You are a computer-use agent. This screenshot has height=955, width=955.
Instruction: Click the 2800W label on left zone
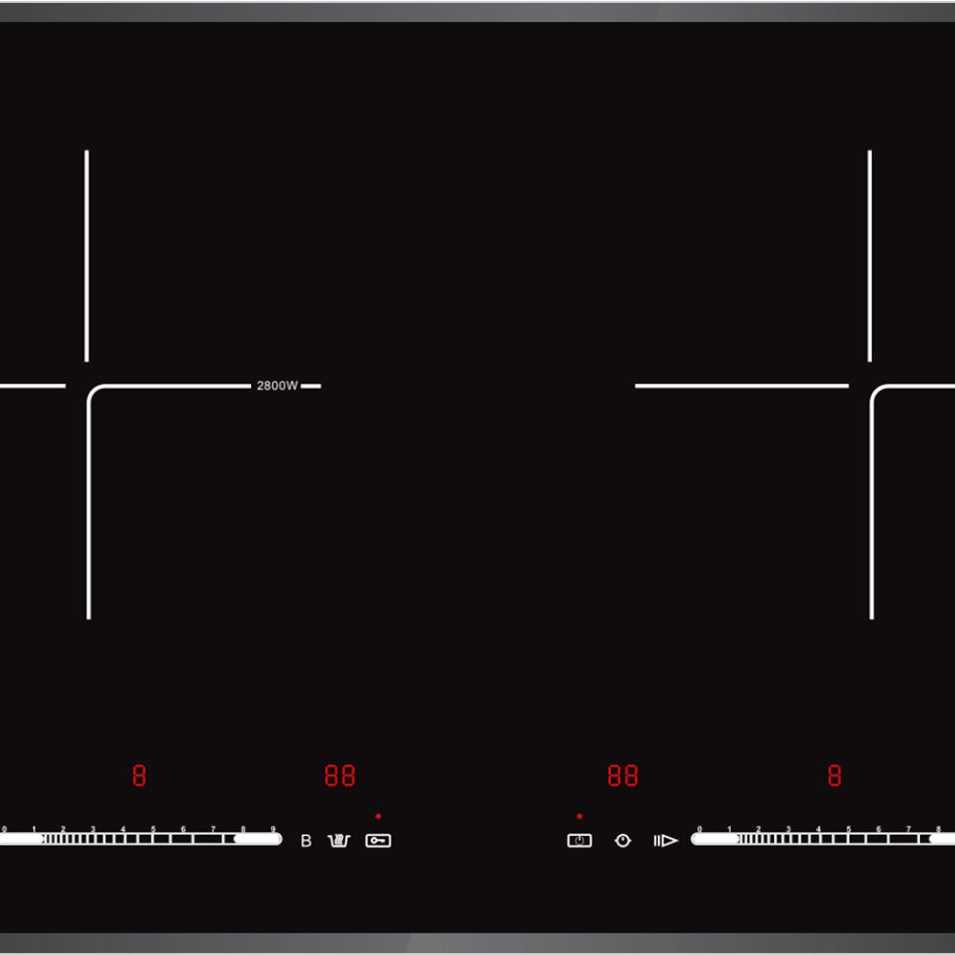pos(277,386)
